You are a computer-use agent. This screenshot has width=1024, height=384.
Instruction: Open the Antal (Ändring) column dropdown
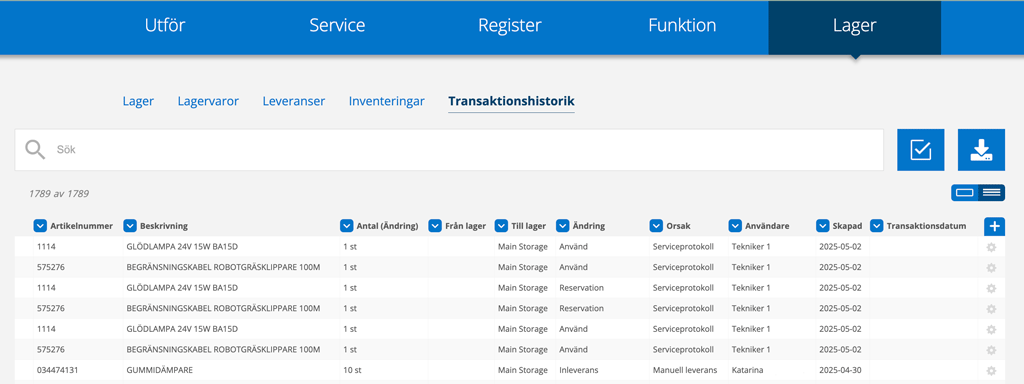tap(347, 226)
